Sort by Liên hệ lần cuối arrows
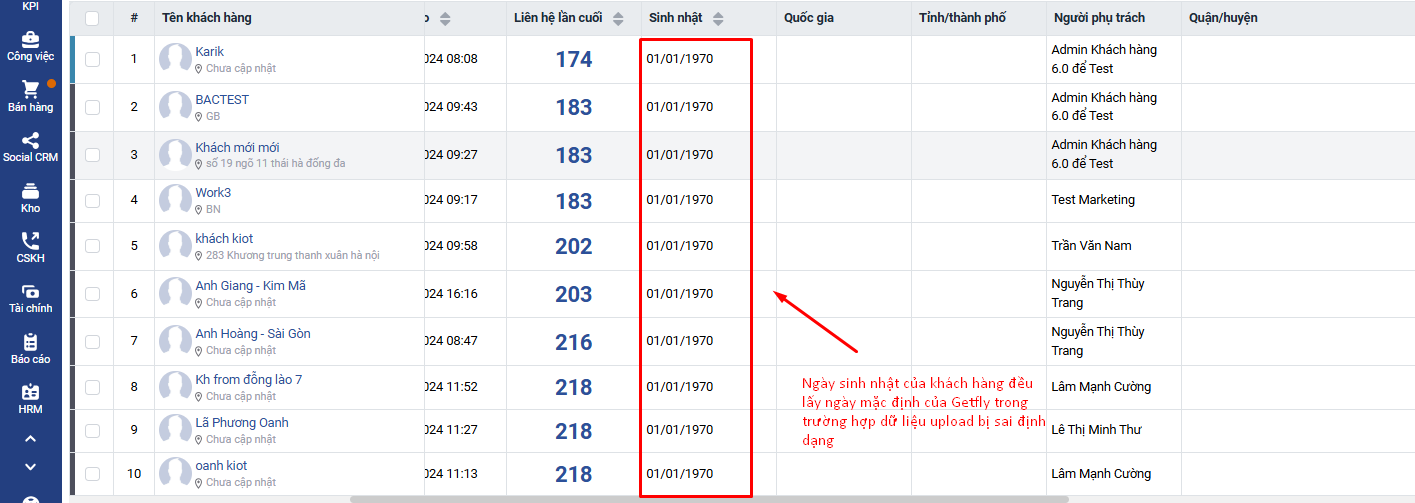The image size is (1415, 503). [x=618, y=18]
